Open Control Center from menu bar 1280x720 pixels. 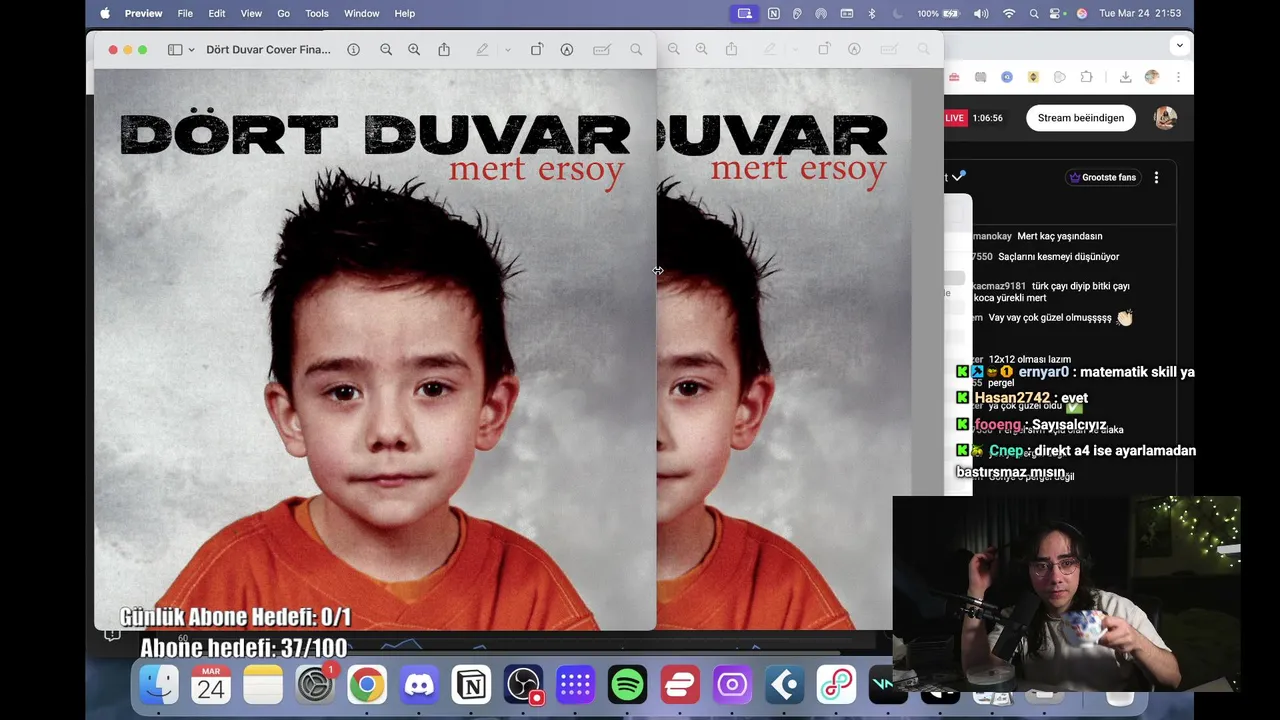click(1058, 13)
